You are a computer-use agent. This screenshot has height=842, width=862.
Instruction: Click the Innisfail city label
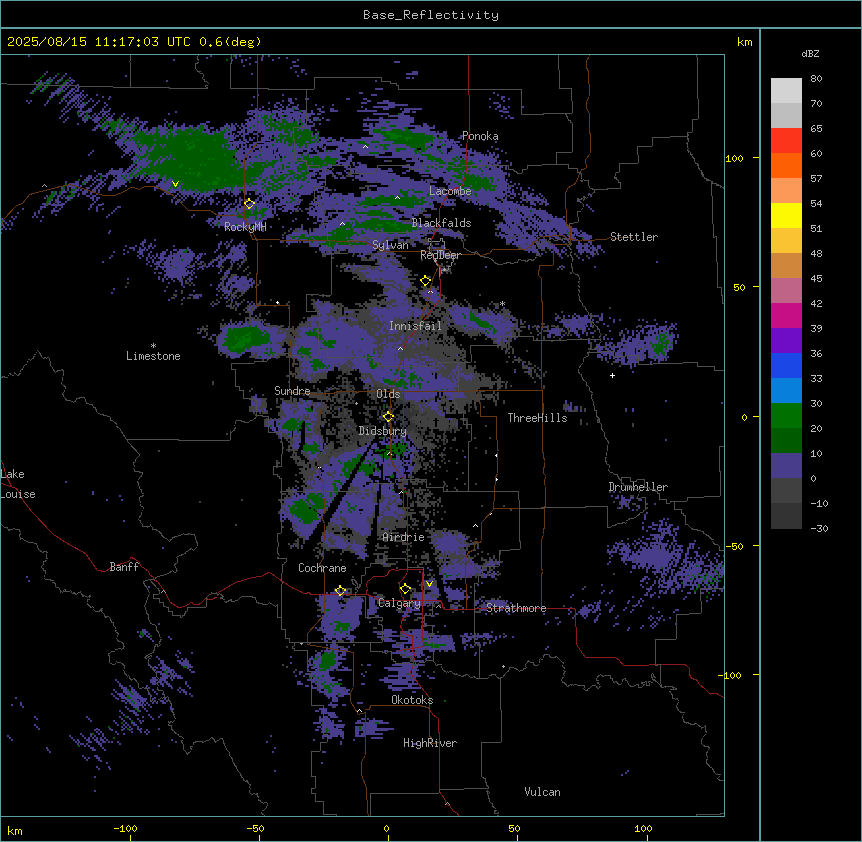pyautogui.click(x=415, y=326)
